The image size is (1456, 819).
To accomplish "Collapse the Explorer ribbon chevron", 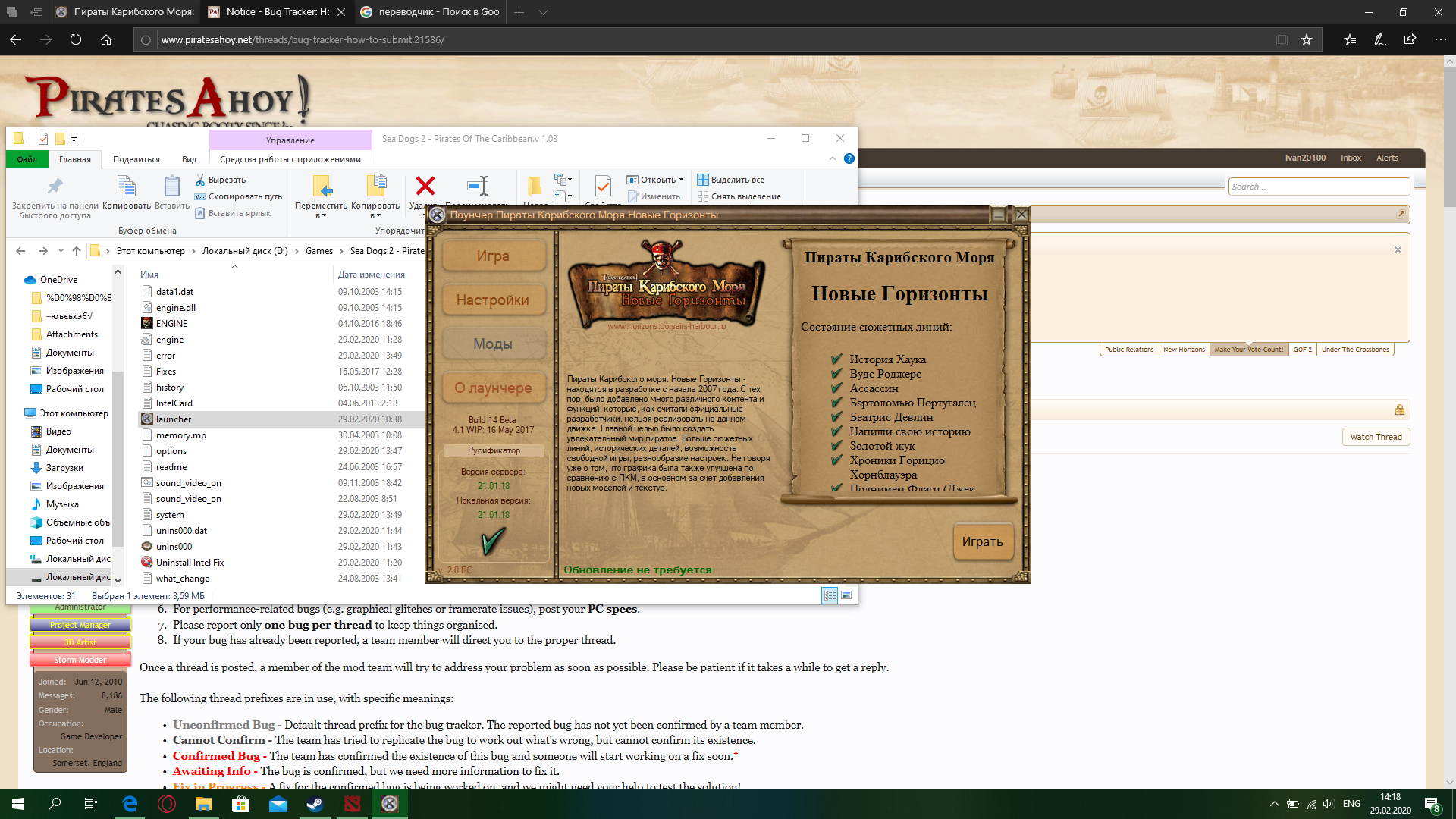I will point(833,158).
